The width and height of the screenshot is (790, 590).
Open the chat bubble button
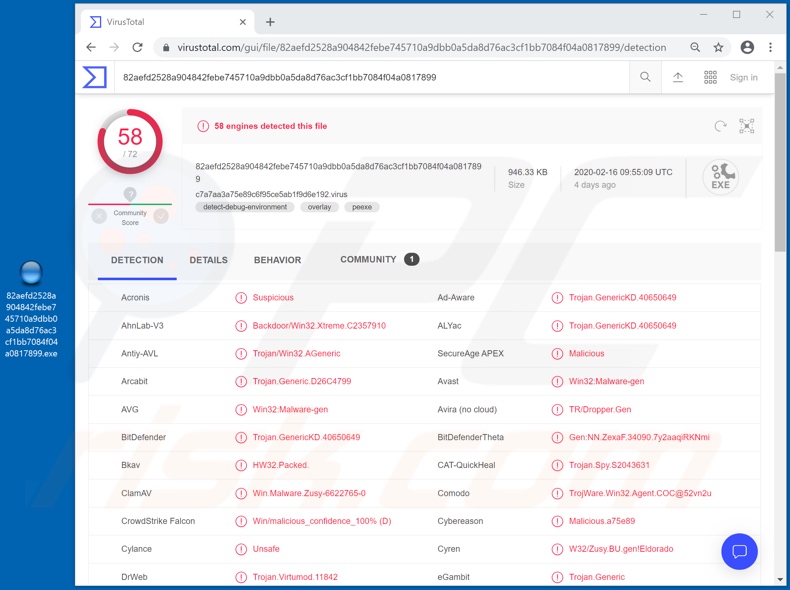click(739, 551)
